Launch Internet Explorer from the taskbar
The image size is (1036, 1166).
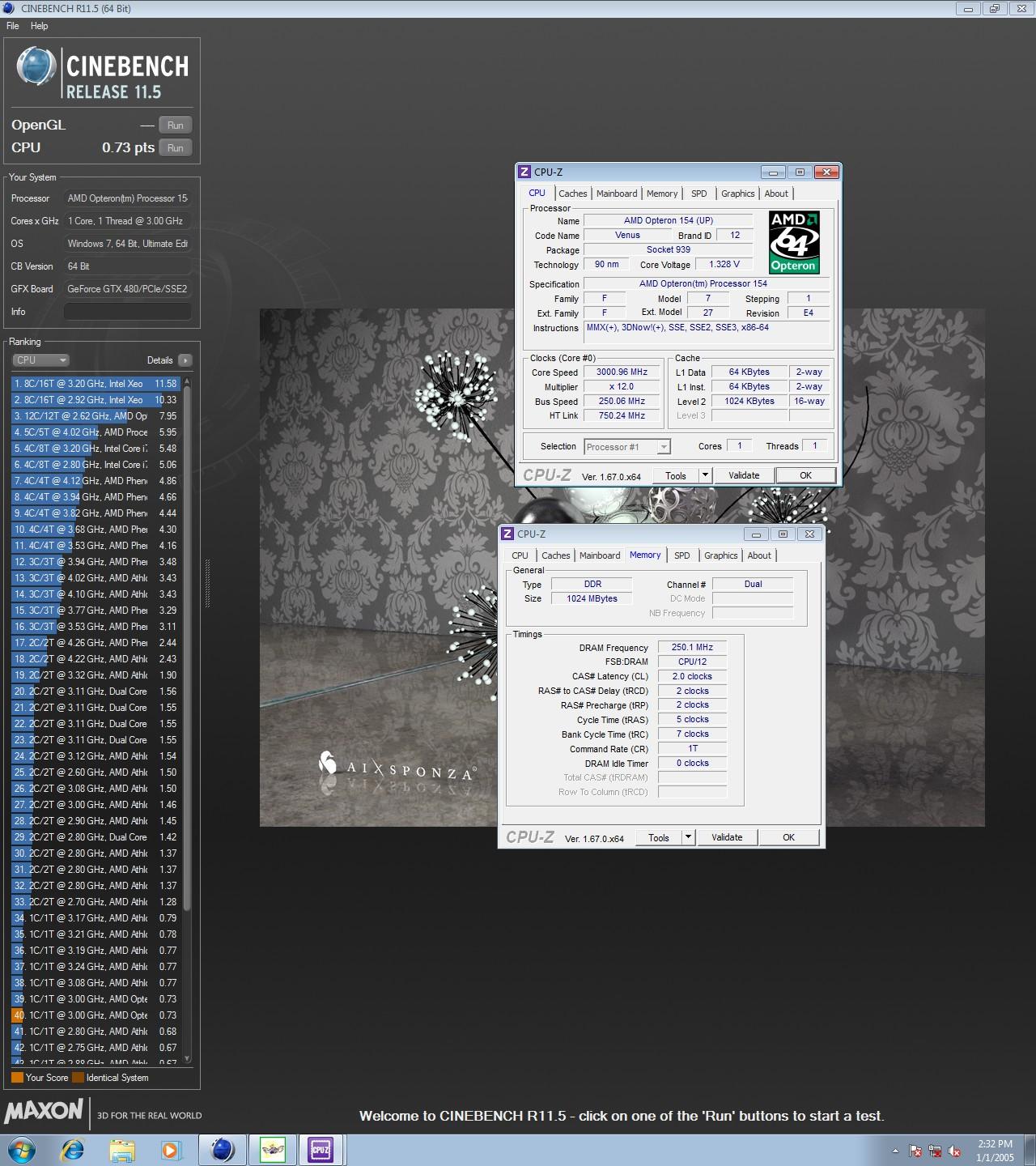pyautogui.click(x=73, y=1150)
